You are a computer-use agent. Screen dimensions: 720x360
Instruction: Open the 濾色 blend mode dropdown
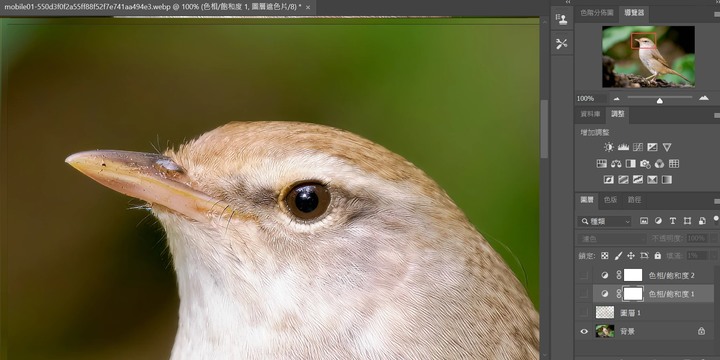(x=612, y=239)
